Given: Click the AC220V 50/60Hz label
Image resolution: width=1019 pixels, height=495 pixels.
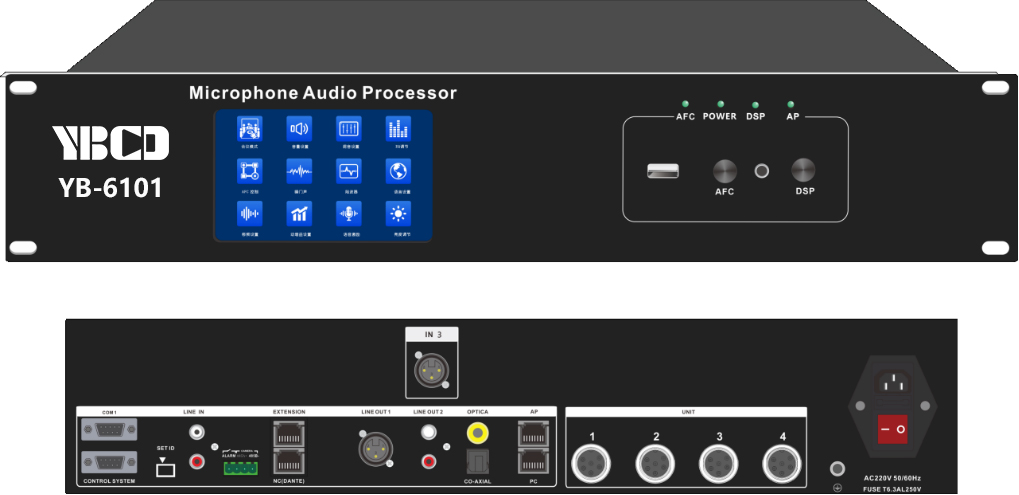Looking at the screenshot, I should (892, 477).
